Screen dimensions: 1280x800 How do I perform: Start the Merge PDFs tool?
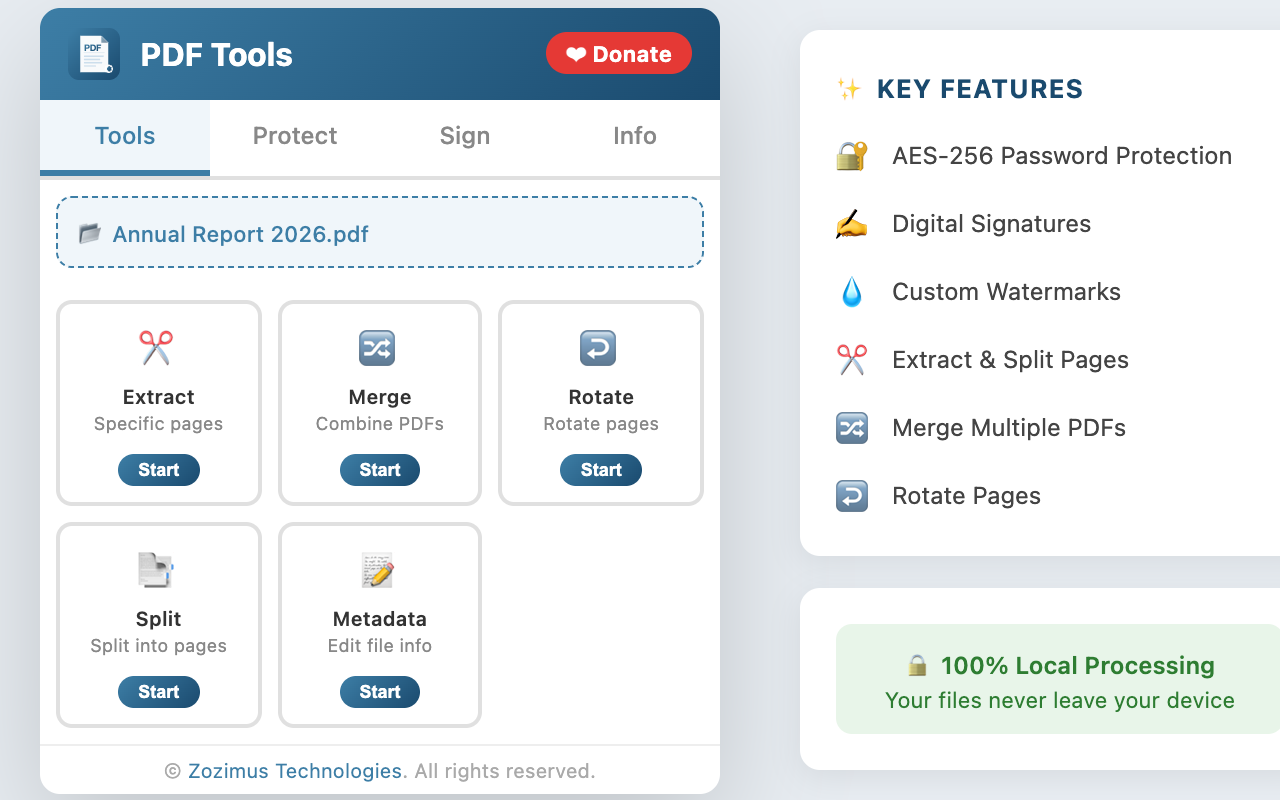tap(380, 470)
